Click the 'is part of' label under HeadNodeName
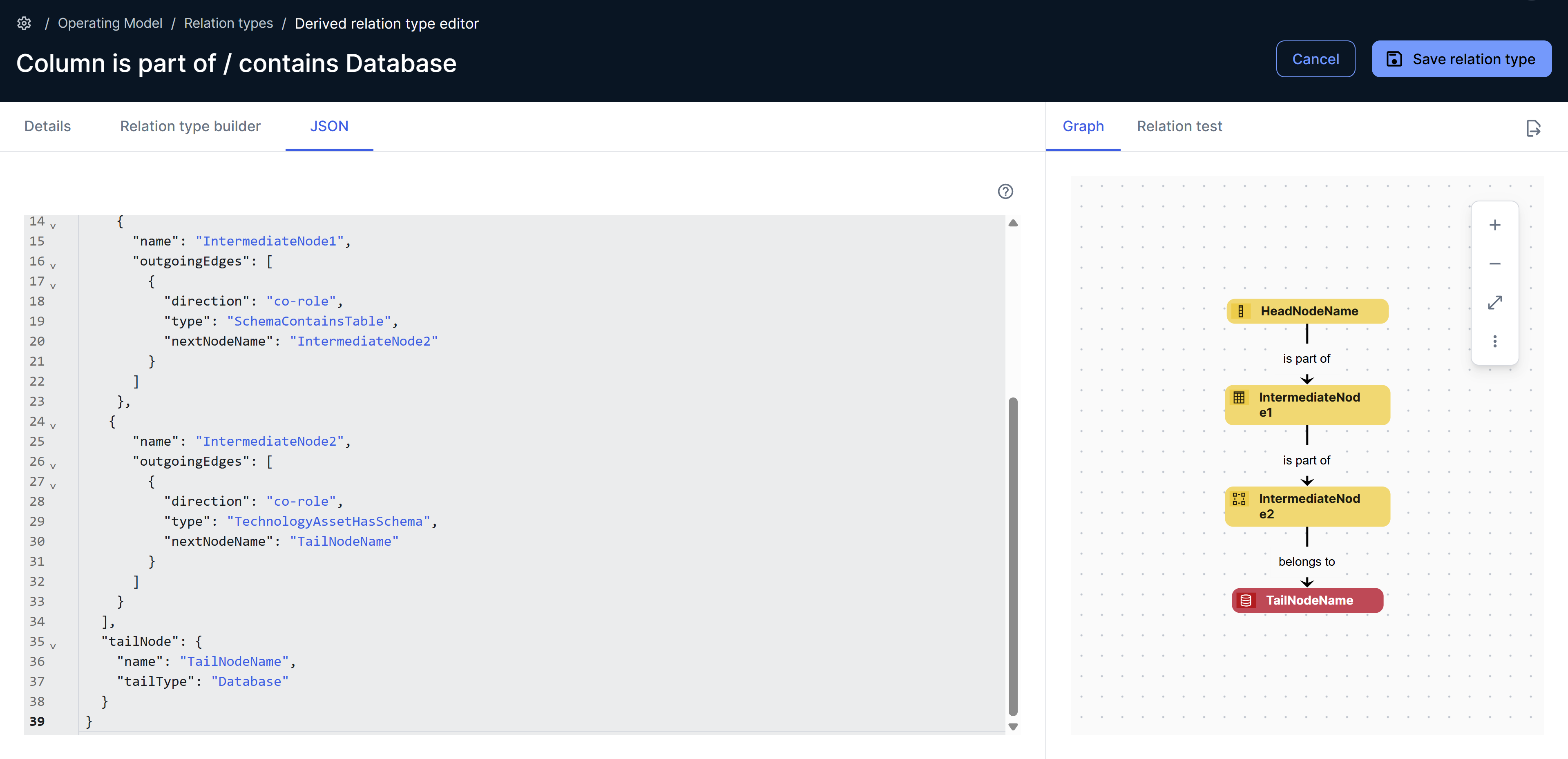This screenshot has height=759, width=1568. click(1306, 359)
